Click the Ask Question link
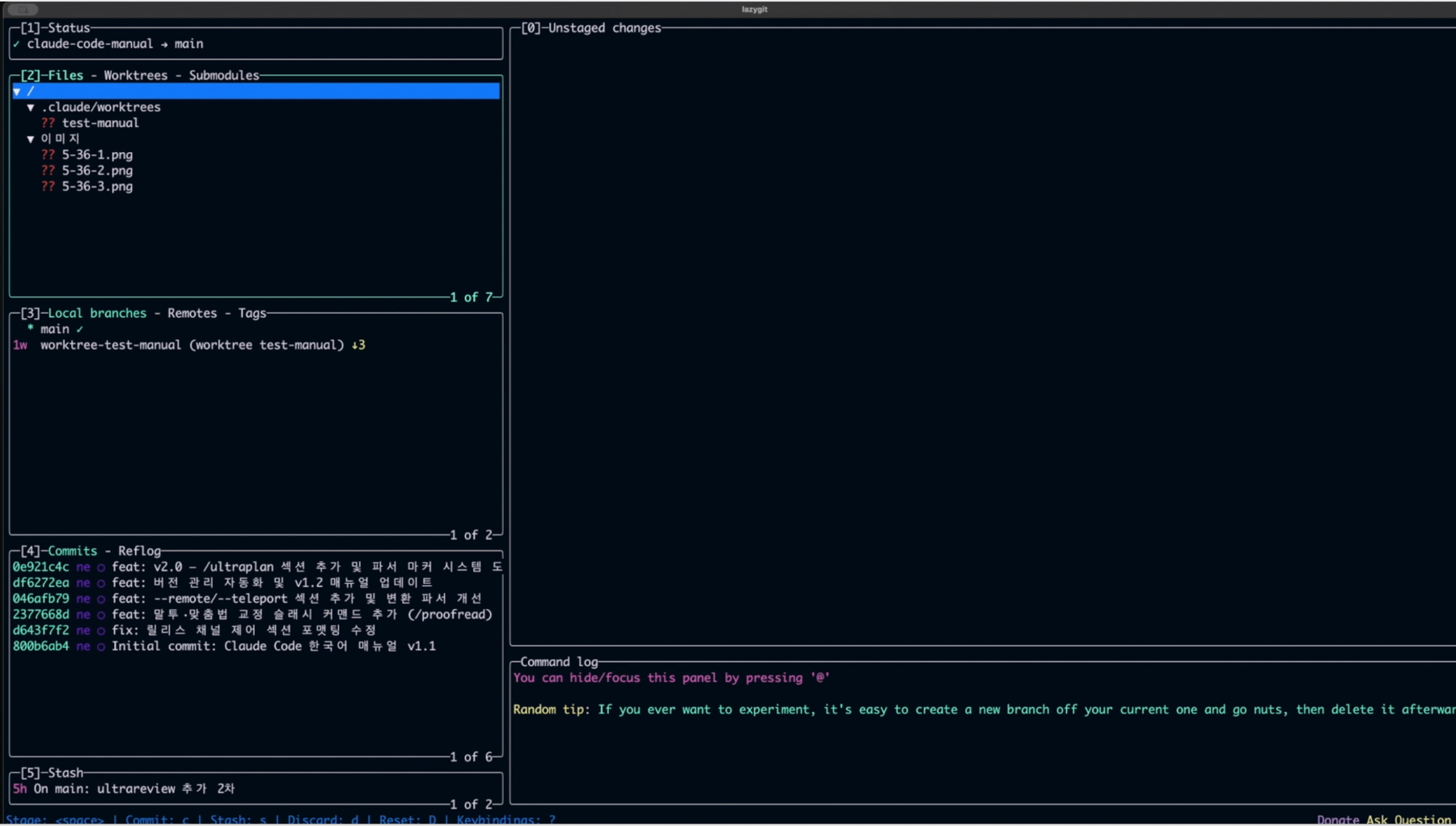The image size is (1456, 826). coord(1408,820)
